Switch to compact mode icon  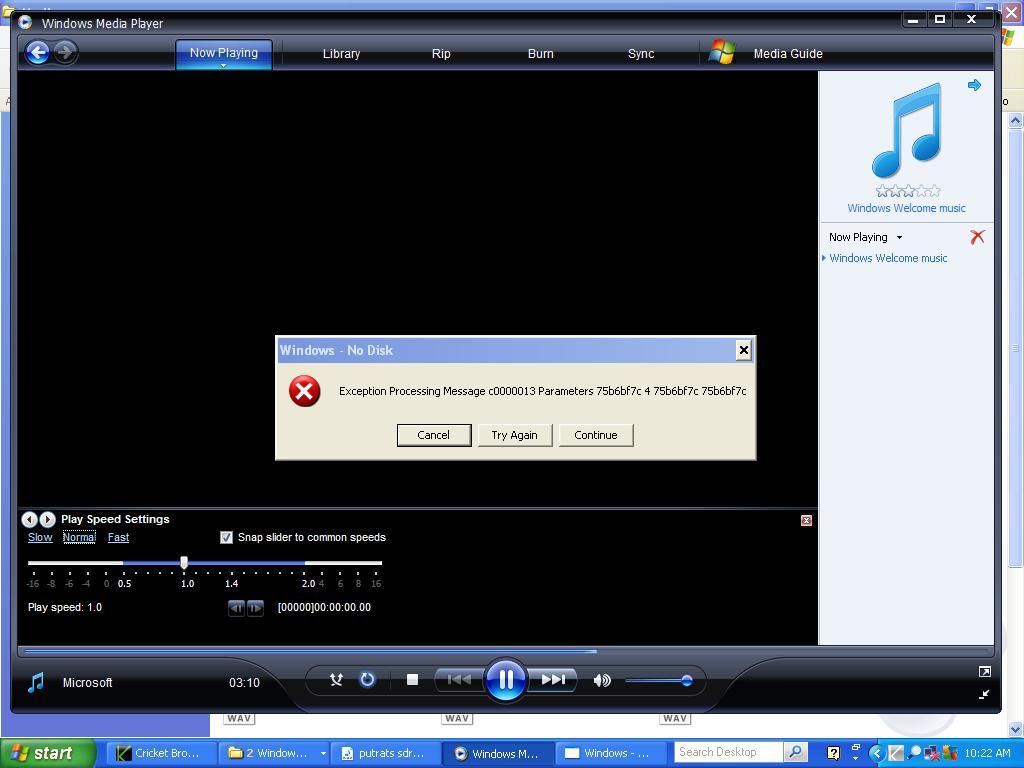(984, 694)
